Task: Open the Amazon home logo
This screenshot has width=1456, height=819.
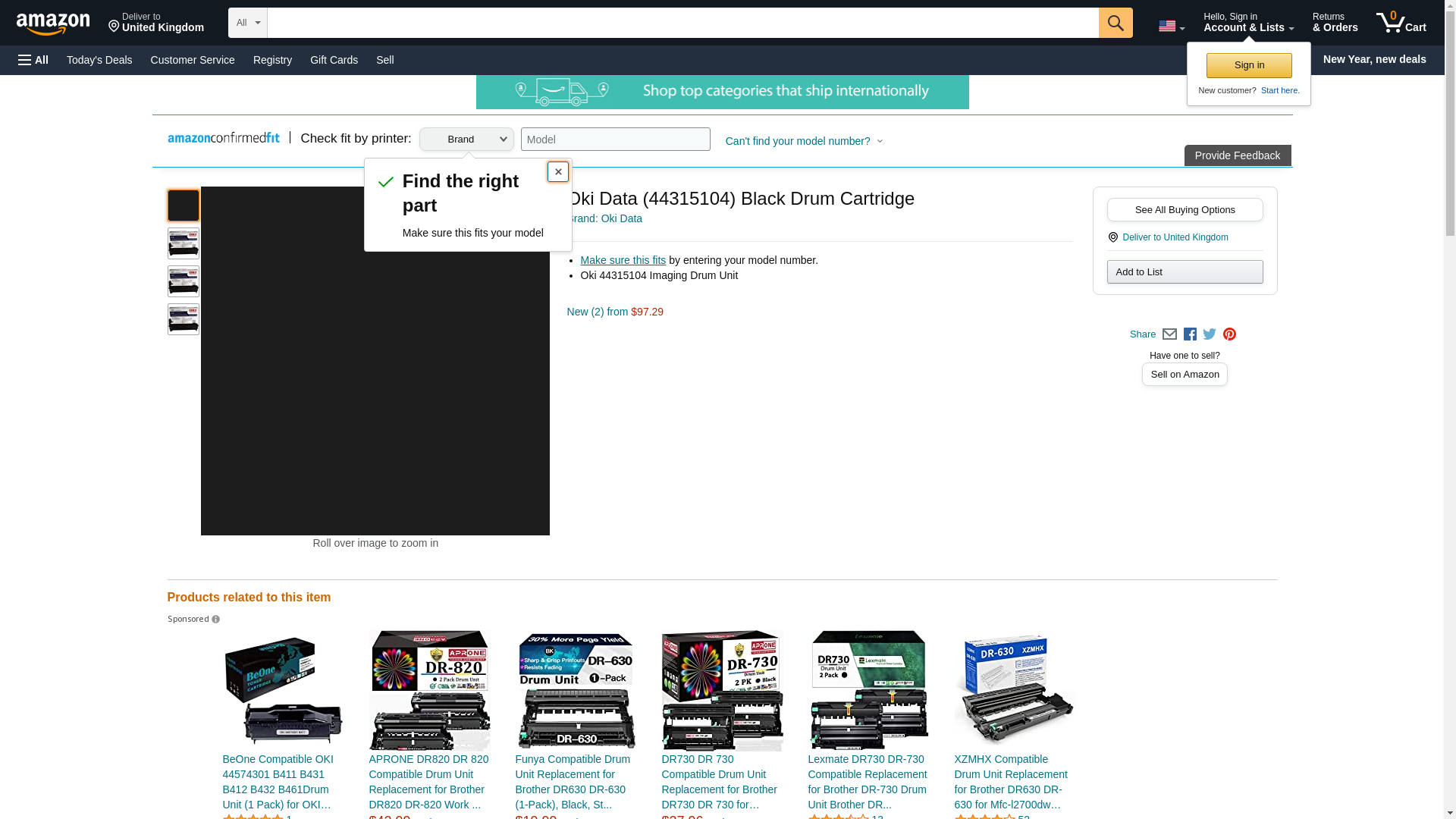Action: click(53, 24)
